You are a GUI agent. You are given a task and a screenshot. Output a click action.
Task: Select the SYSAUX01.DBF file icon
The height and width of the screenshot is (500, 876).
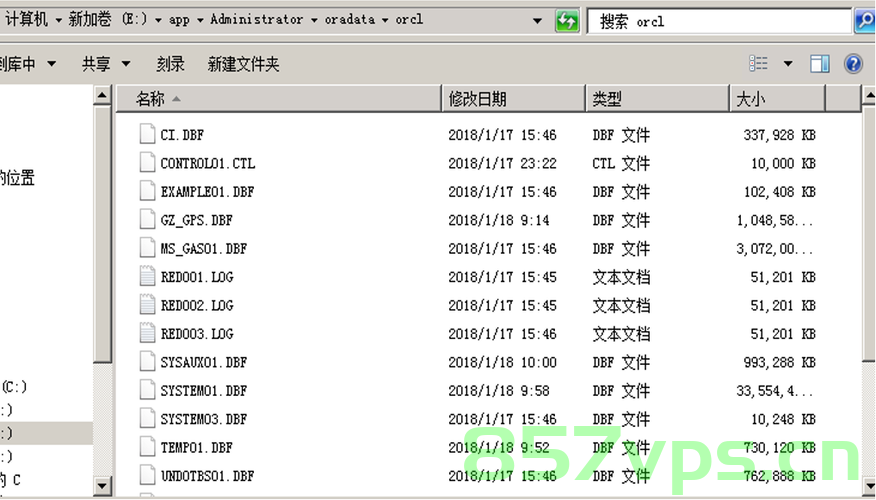[147, 362]
